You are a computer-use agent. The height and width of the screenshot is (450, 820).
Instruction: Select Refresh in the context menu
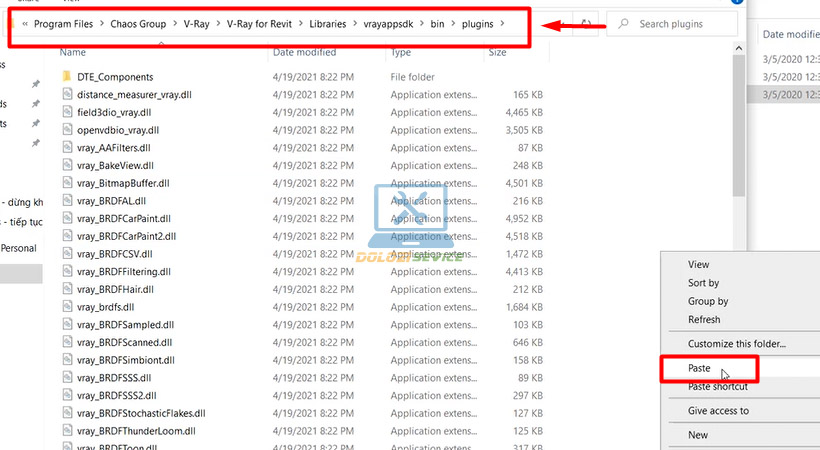pyautogui.click(x=704, y=320)
